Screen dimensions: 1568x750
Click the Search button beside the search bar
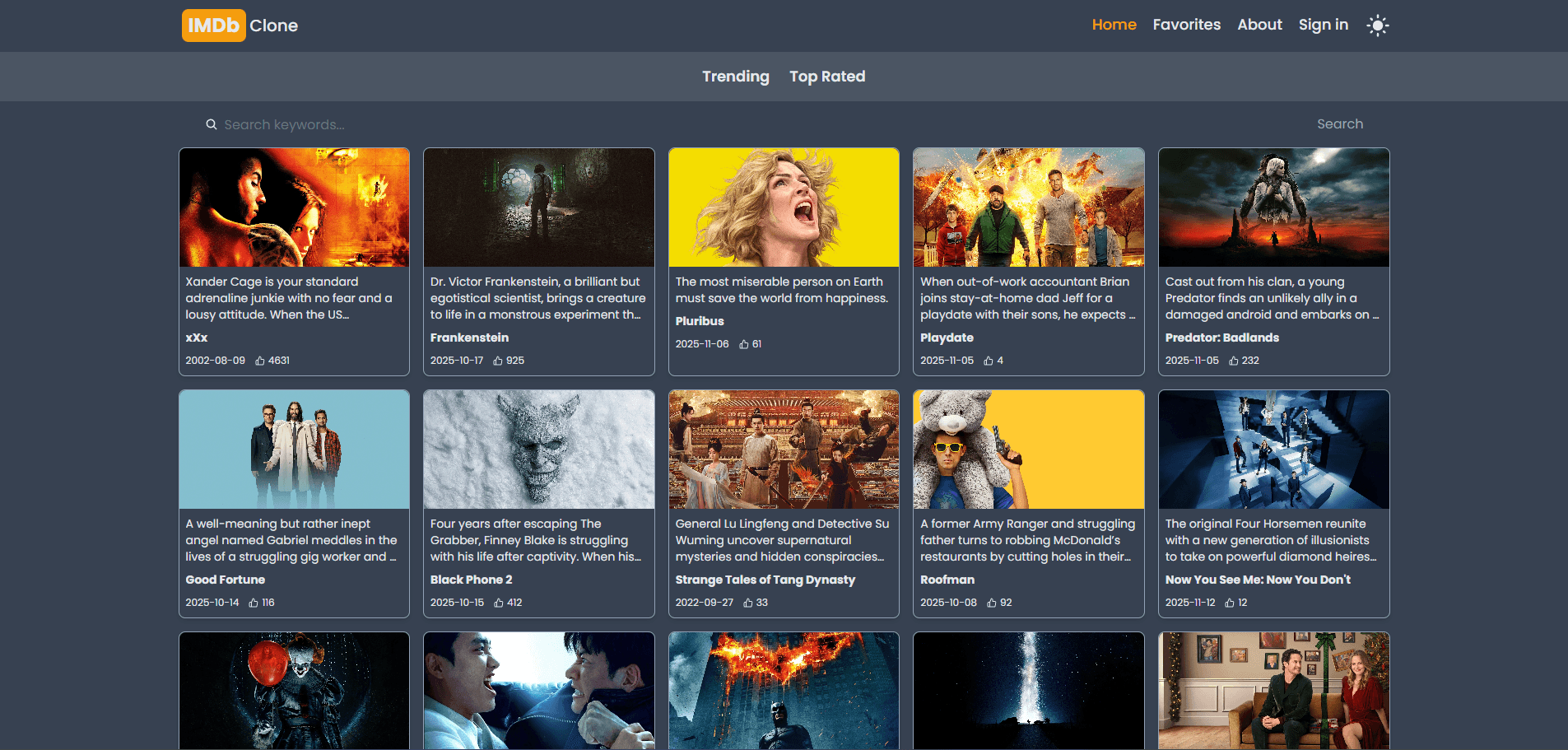click(1340, 123)
